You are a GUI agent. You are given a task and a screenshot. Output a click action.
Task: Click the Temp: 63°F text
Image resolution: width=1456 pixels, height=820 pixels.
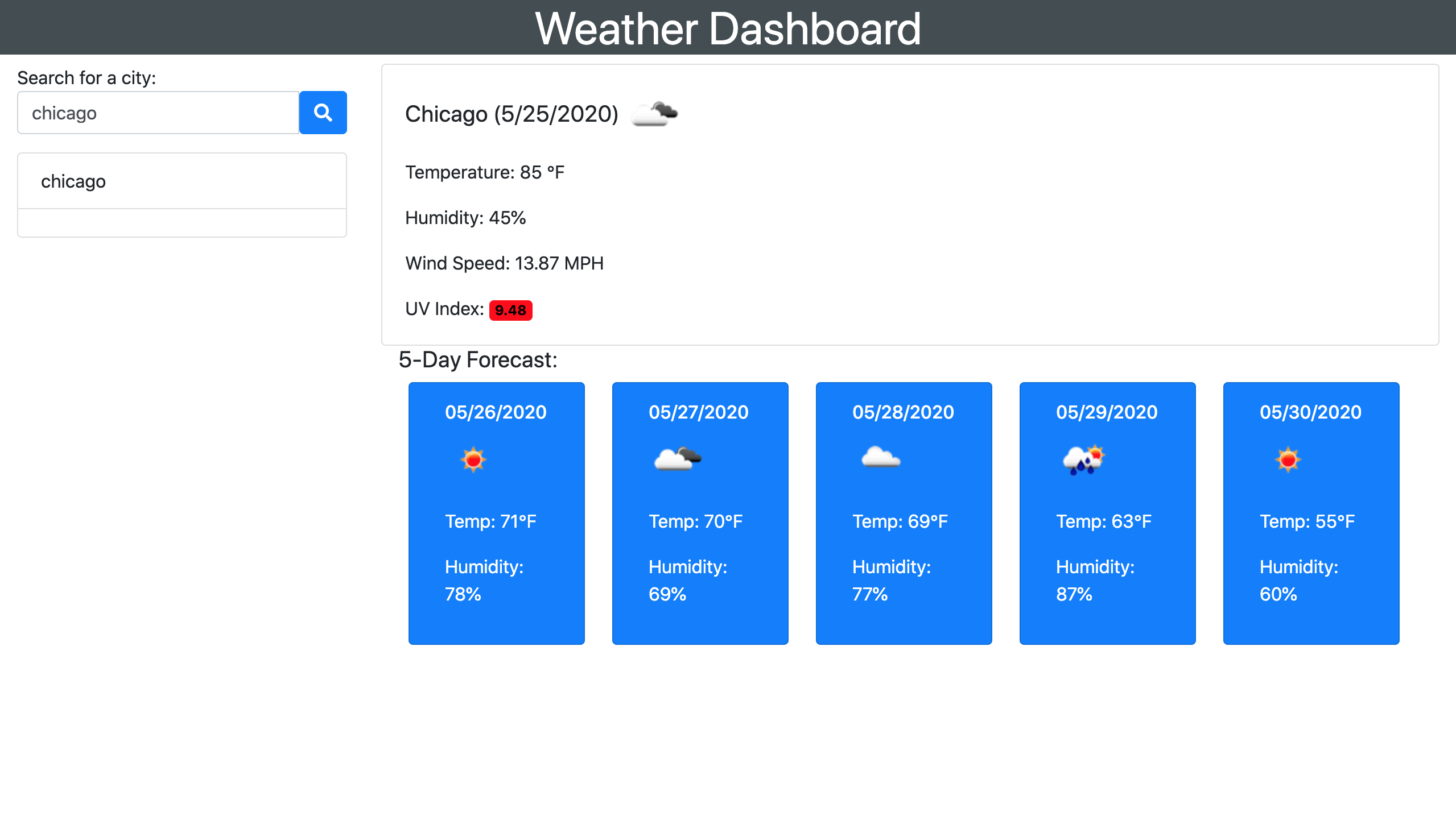pos(1104,521)
